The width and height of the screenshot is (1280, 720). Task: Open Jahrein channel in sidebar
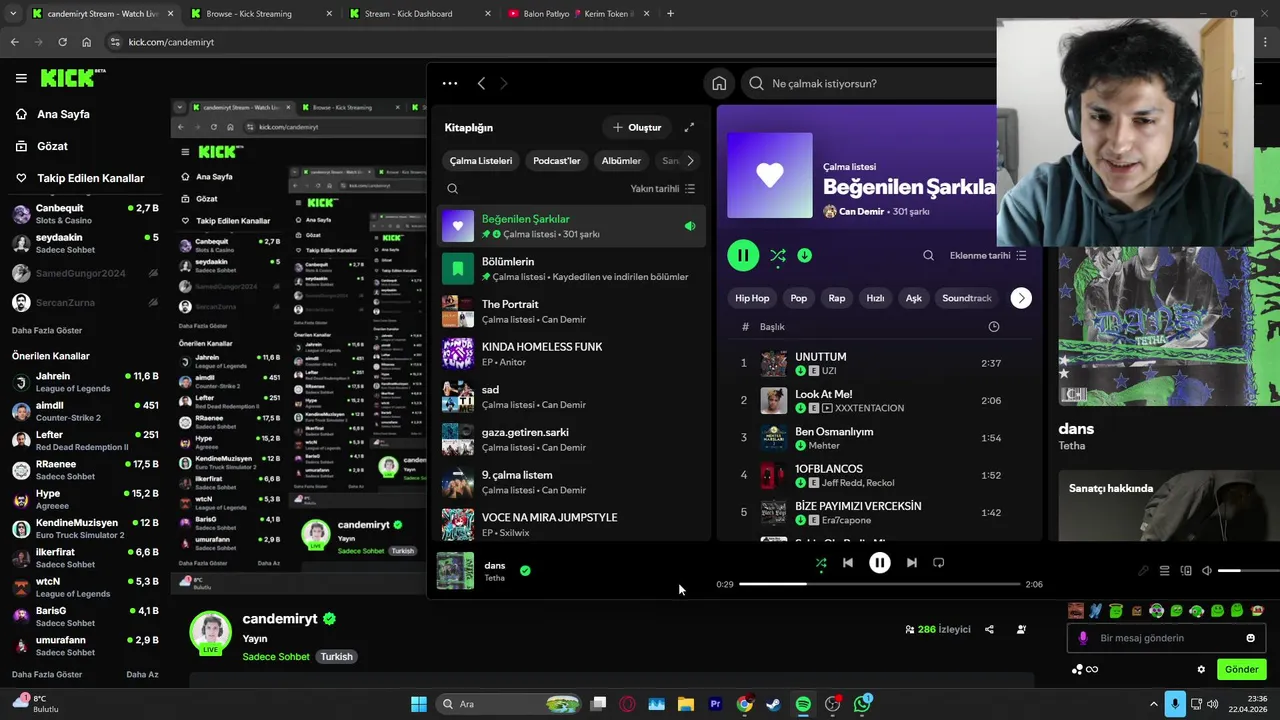coord(85,382)
